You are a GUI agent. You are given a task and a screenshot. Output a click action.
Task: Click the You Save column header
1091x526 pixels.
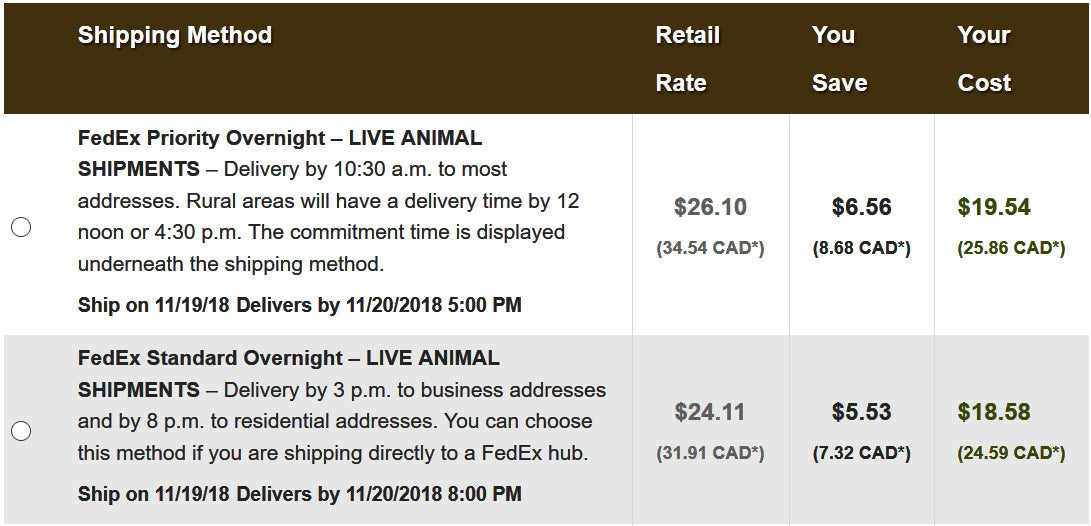(838, 58)
